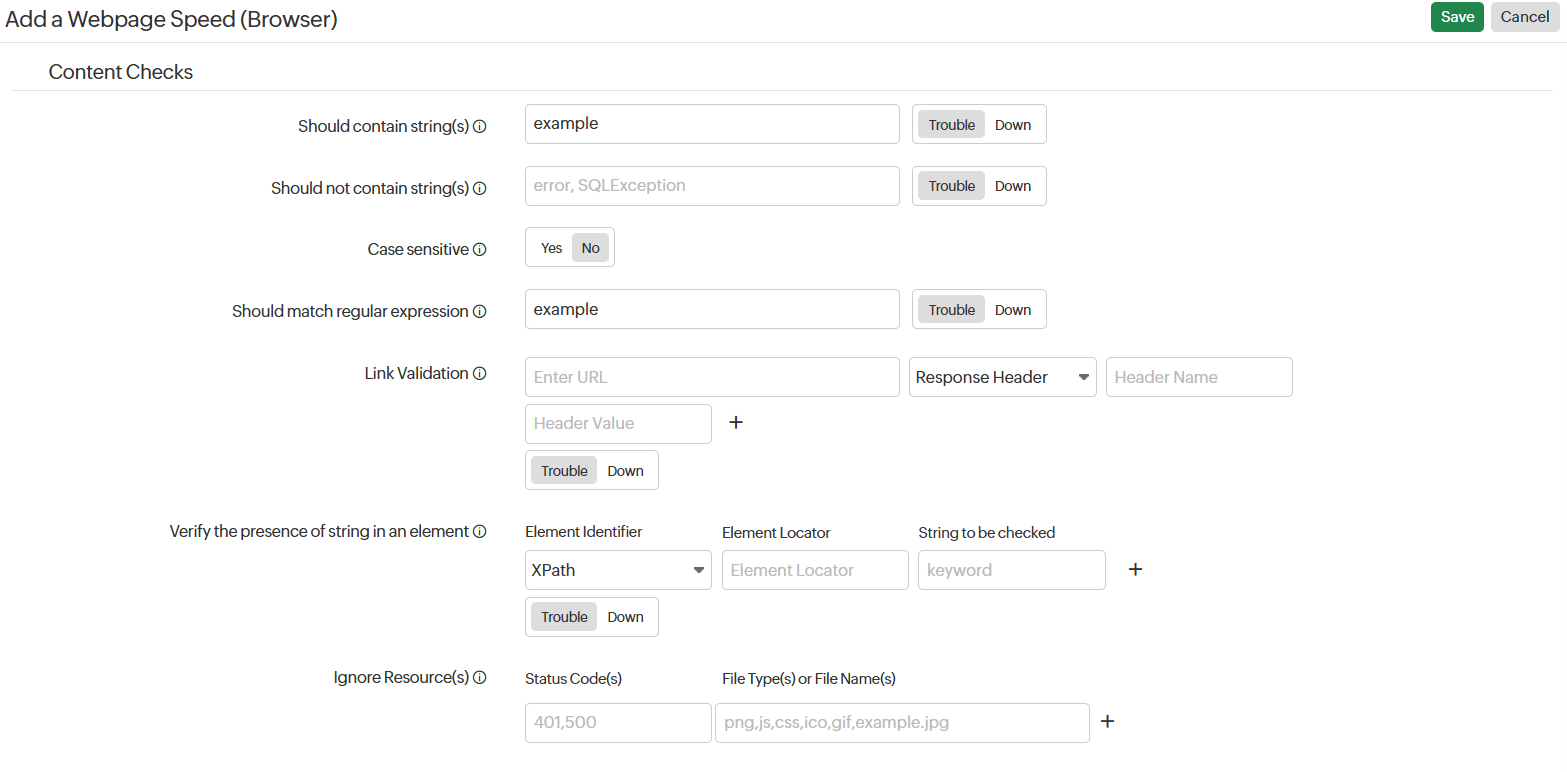Screen dimensions: 1567x772
Task: Click the Link Validation info icon
Action: (479, 374)
